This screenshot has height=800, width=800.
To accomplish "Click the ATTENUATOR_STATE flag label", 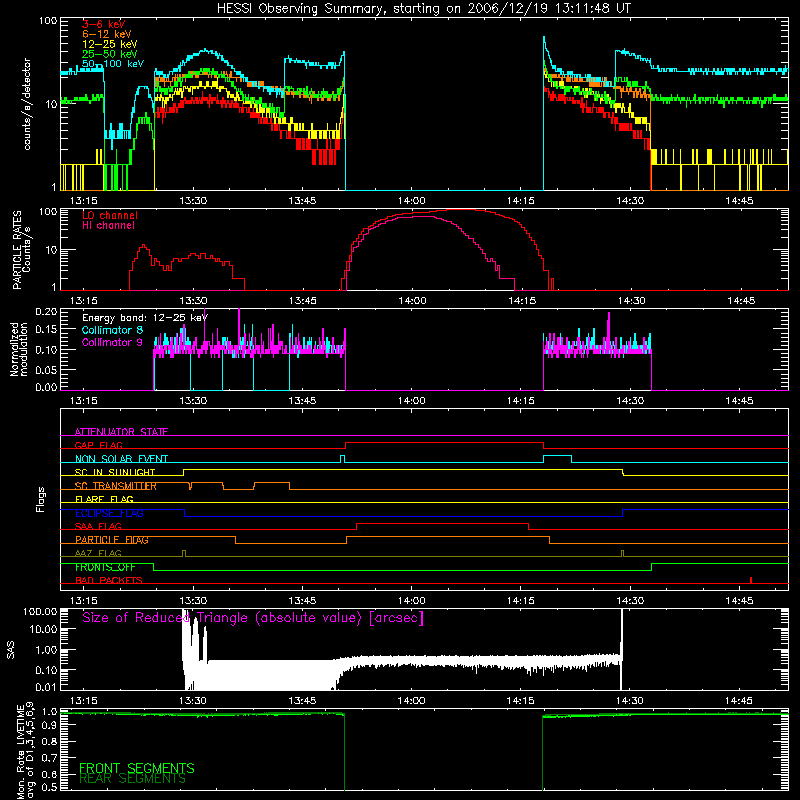I will point(121,432).
